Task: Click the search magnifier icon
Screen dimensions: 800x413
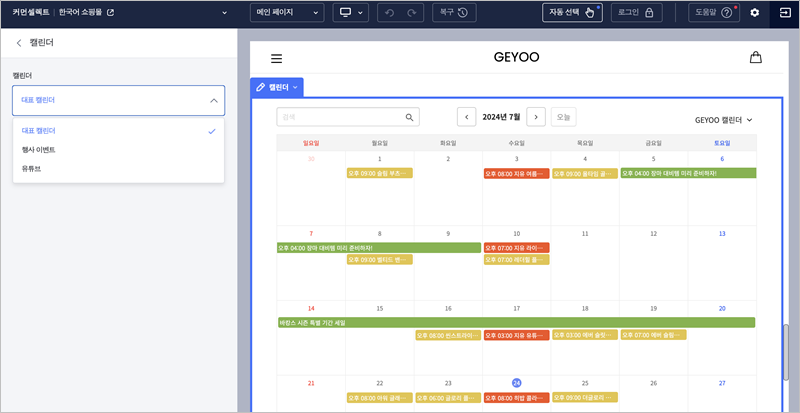Action: click(409, 117)
